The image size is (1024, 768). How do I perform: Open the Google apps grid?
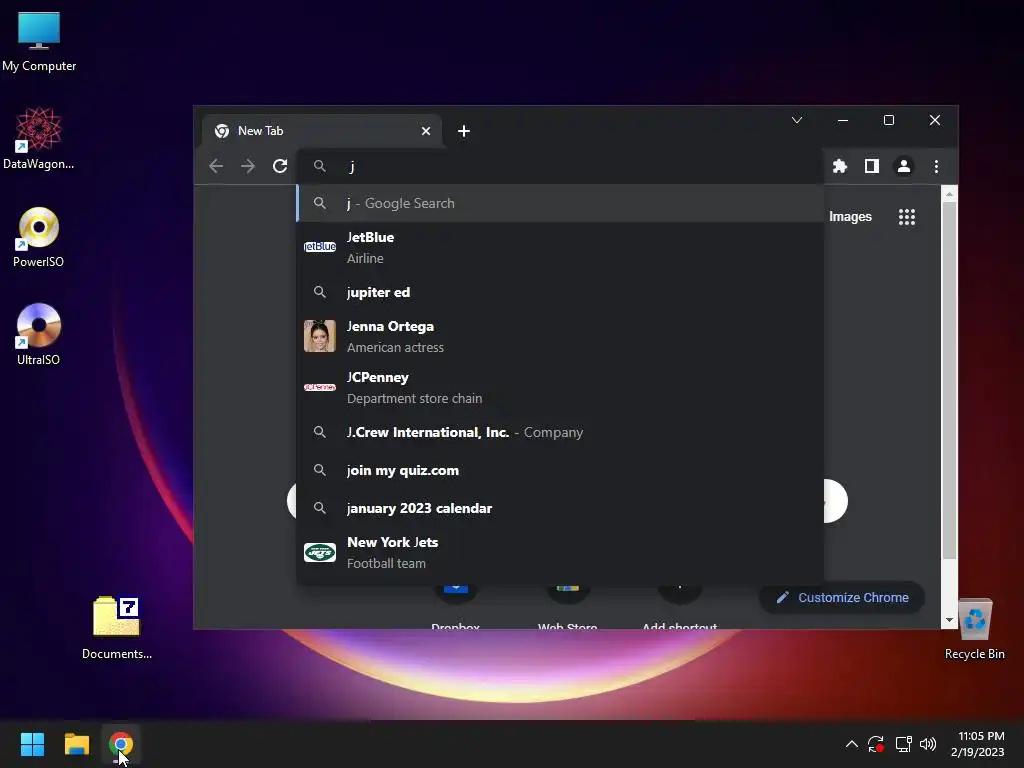[x=907, y=217]
